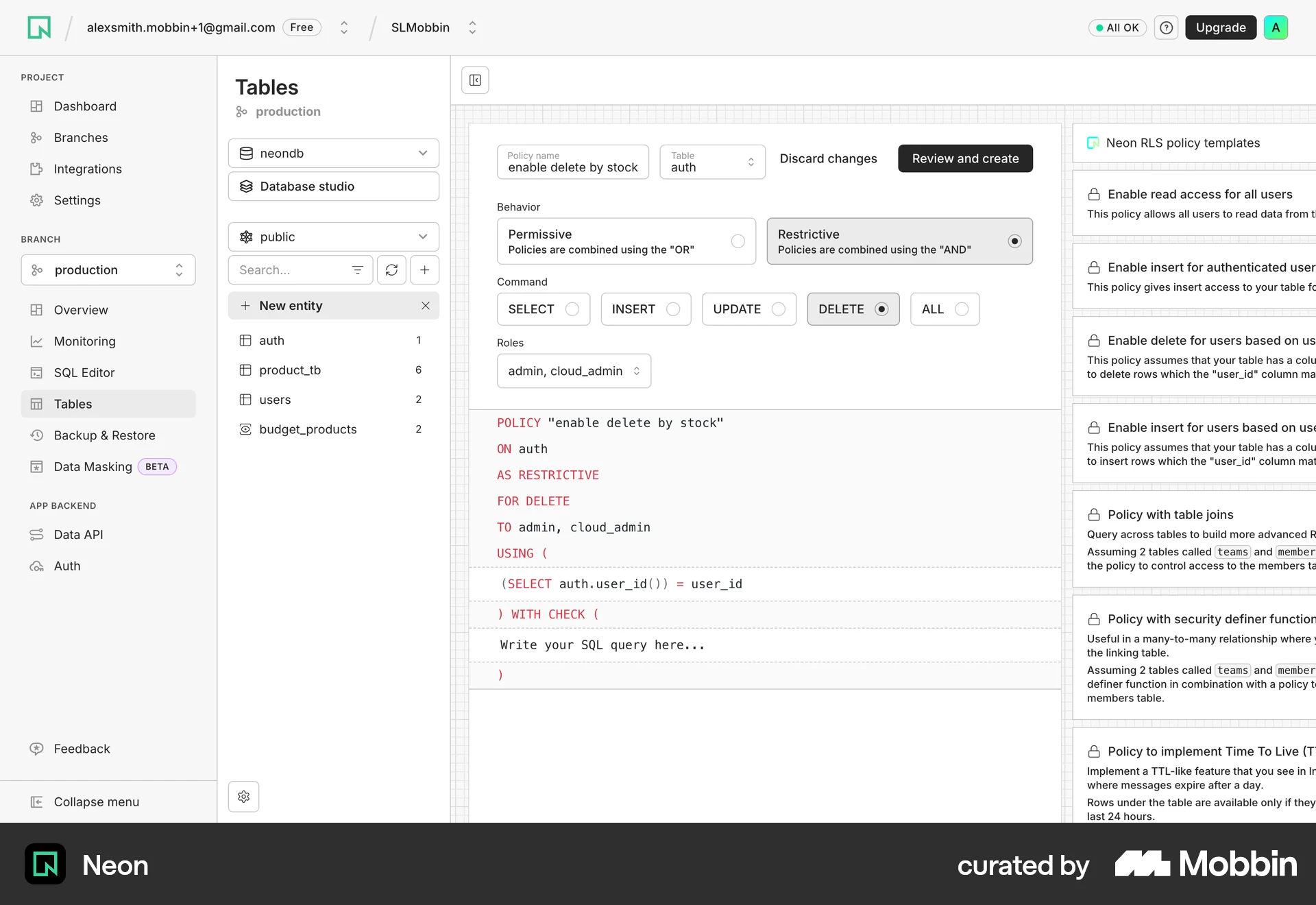Click the users table icon
Screen dimensions: 1316x905
click(x=245, y=400)
